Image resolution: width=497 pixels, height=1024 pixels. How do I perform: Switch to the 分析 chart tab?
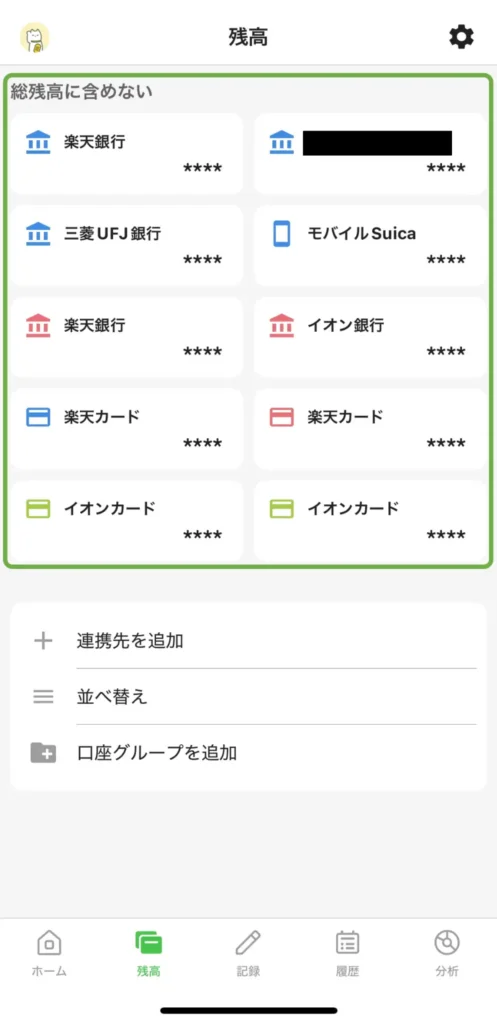tap(447, 953)
